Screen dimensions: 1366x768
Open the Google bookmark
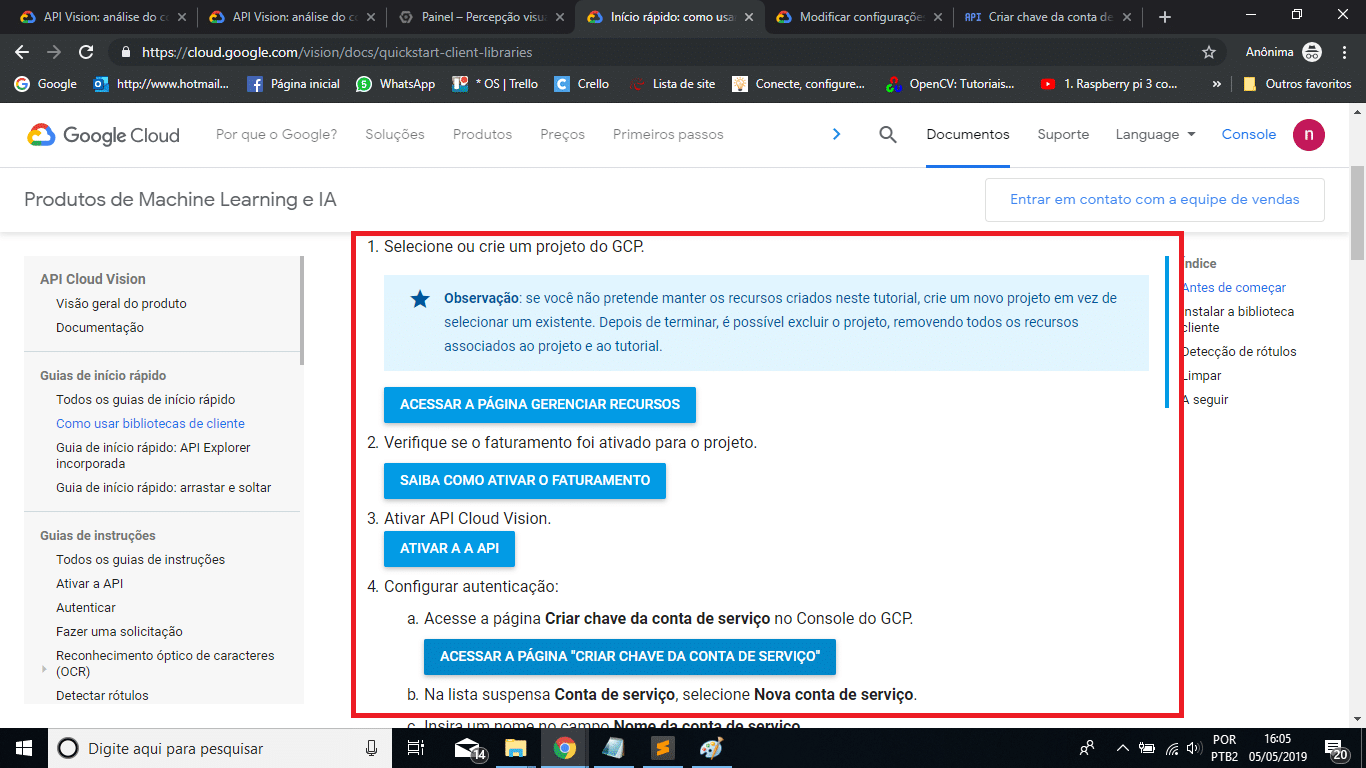coord(46,84)
